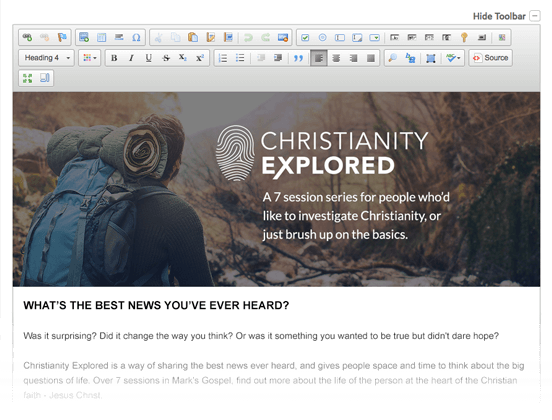Click the cut scissors icon
This screenshot has height=420, width=552.
point(158,37)
